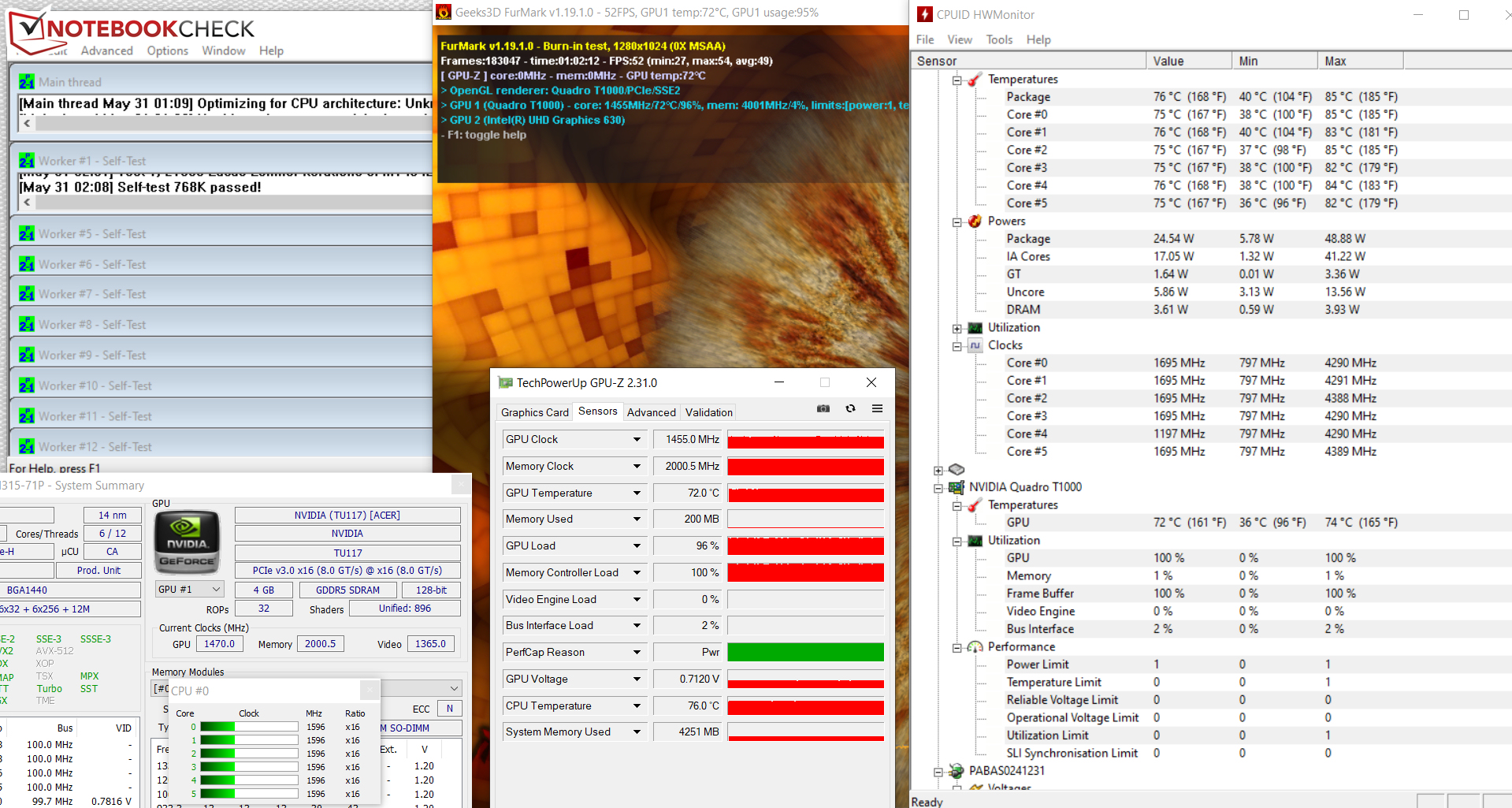Click the Worker #1 horizontal scrollbar
This screenshot has width=1512, height=808.
226,203
